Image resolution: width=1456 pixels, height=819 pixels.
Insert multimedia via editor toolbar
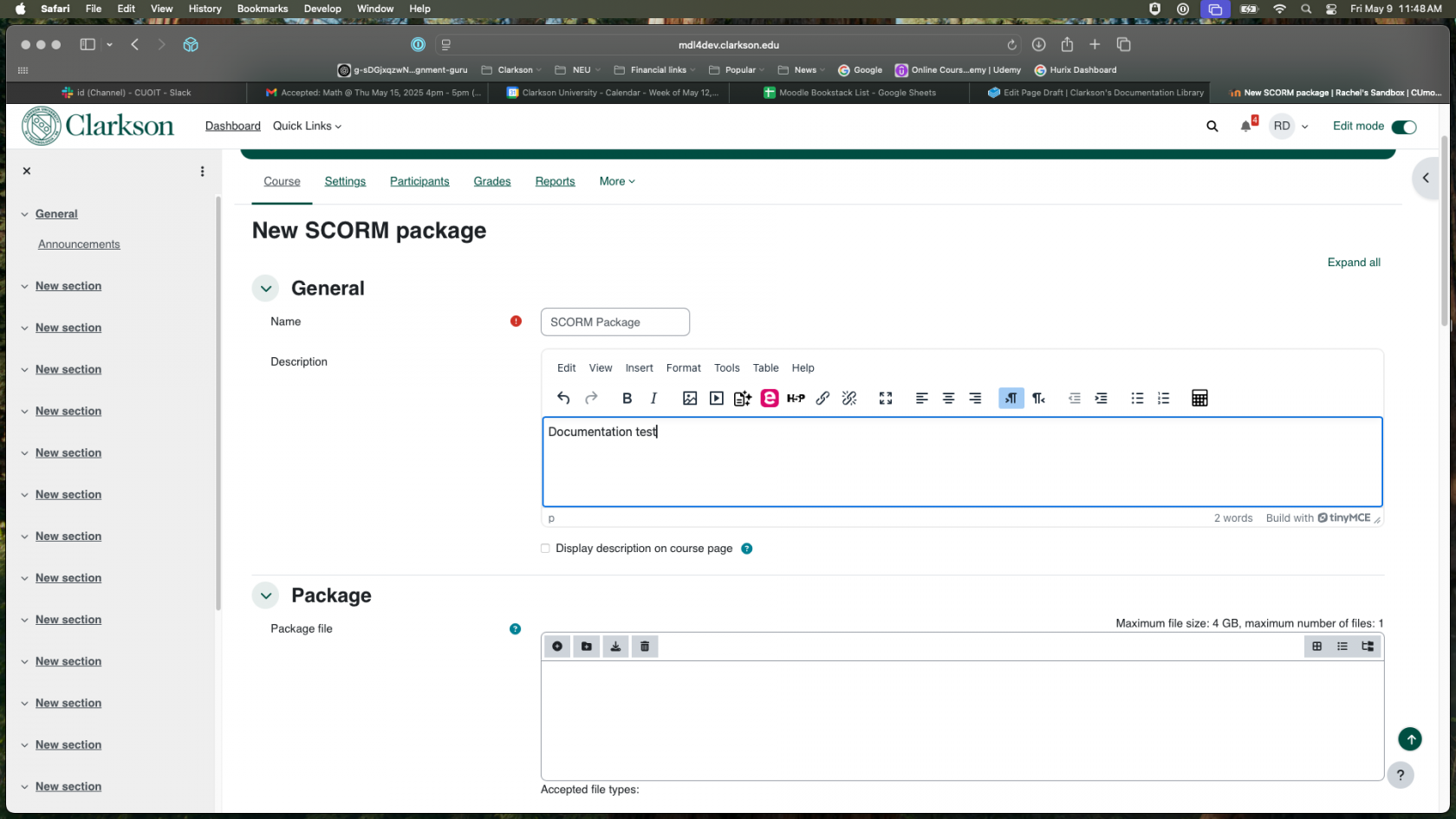pos(716,398)
